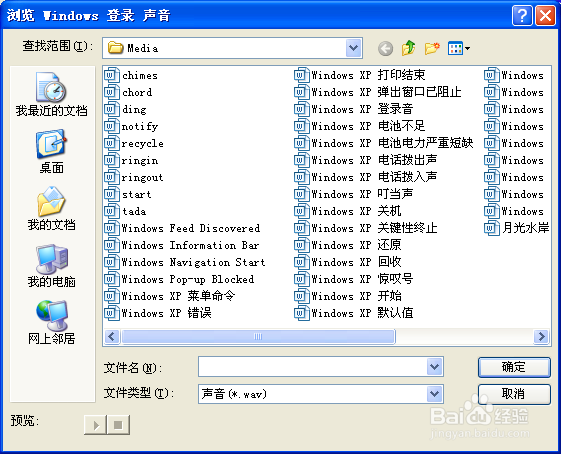Select the 月光水岸 file icon

[x=492, y=228]
